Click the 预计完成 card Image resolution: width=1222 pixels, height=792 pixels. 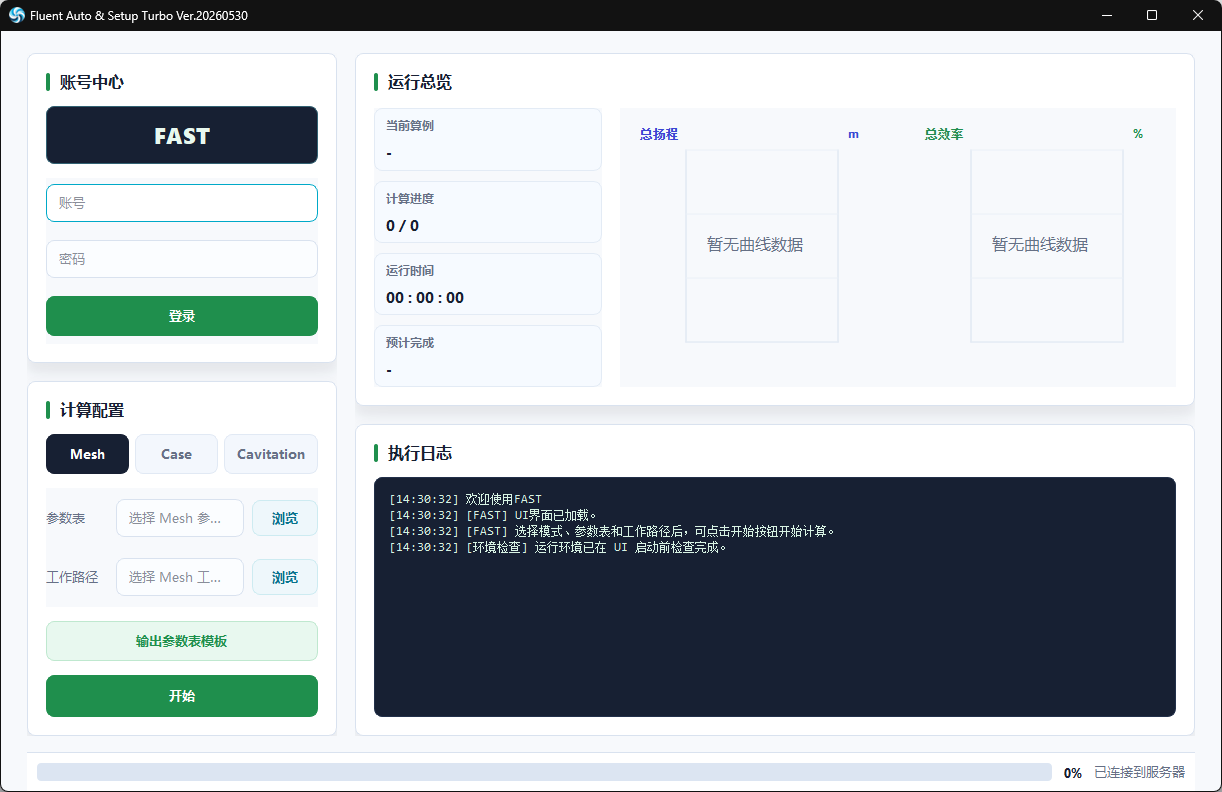pos(488,356)
